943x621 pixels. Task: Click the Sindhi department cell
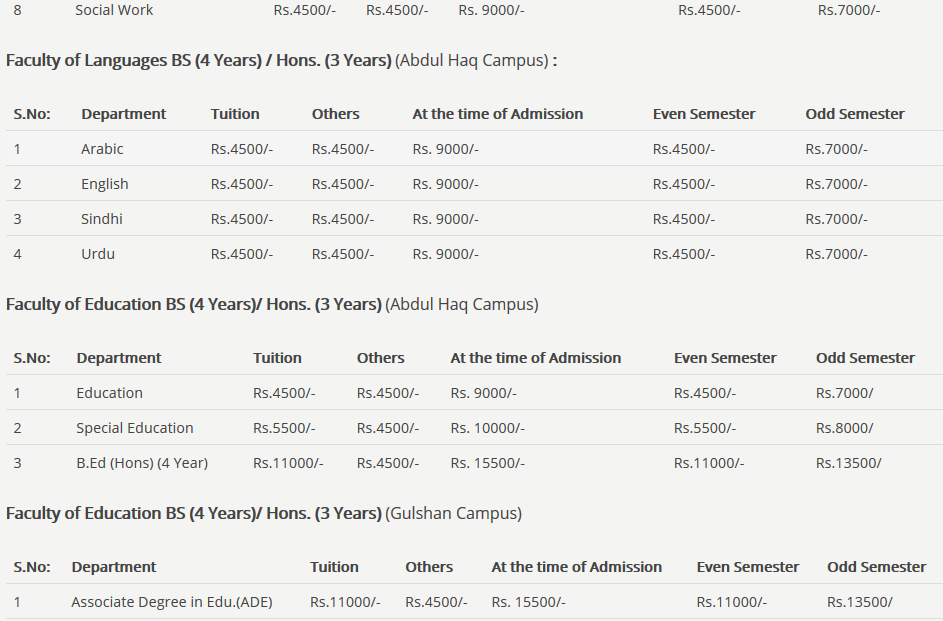pos(102,219)
